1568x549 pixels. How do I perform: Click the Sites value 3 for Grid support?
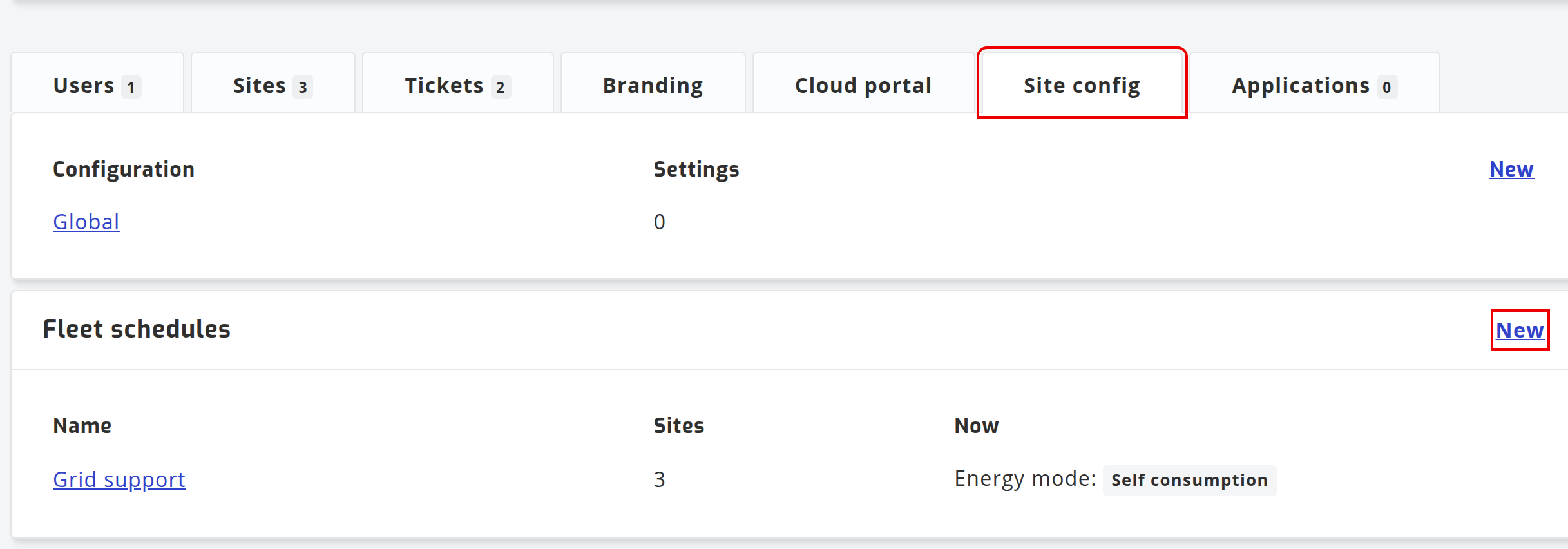pos(659,479)
